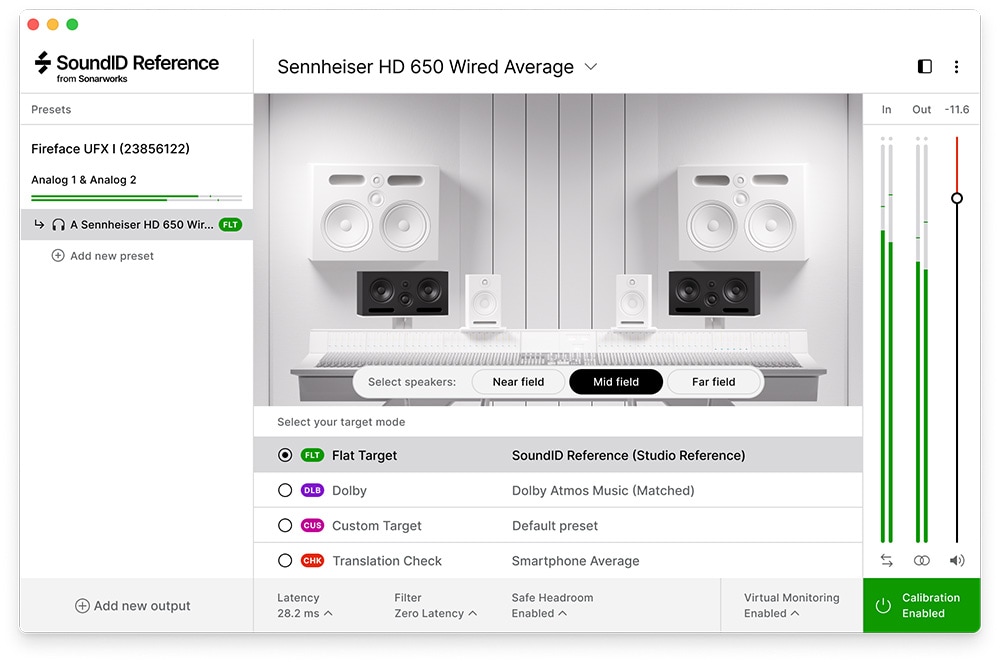Image resolution: width=1000 pixels, height=662 pixels.
Task: Click the plus icon beside Add new preset
Action: (58, 256)
